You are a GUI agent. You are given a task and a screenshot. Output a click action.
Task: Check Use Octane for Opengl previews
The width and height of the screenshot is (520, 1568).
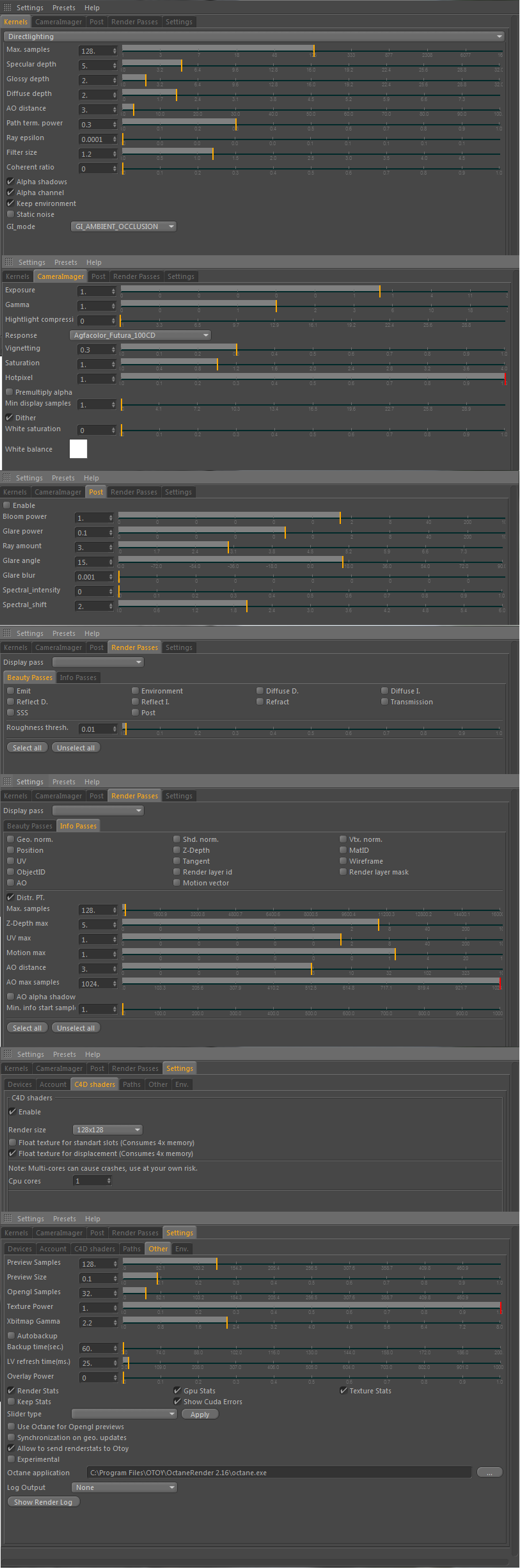coord(11,1427)
